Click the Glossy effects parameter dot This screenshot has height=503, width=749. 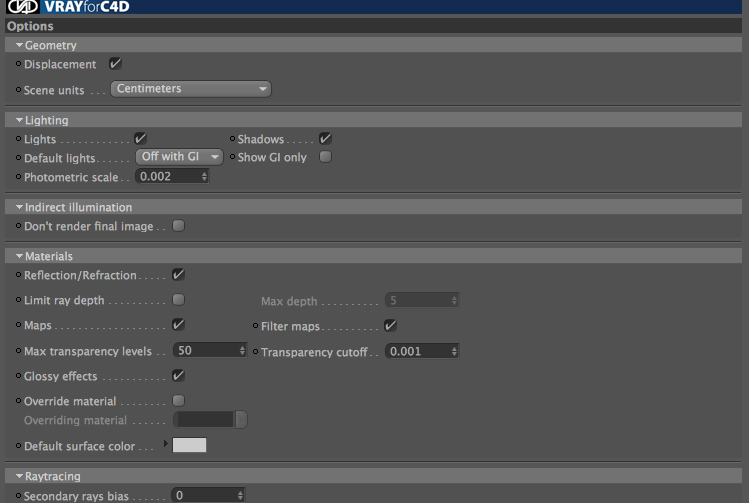pos(19,376)
